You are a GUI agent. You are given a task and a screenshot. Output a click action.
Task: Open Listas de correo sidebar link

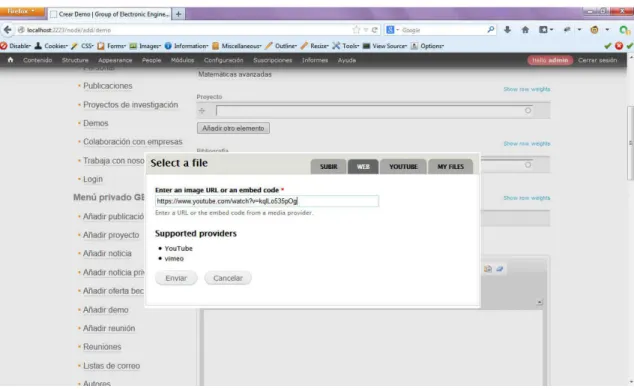(111, 366)
